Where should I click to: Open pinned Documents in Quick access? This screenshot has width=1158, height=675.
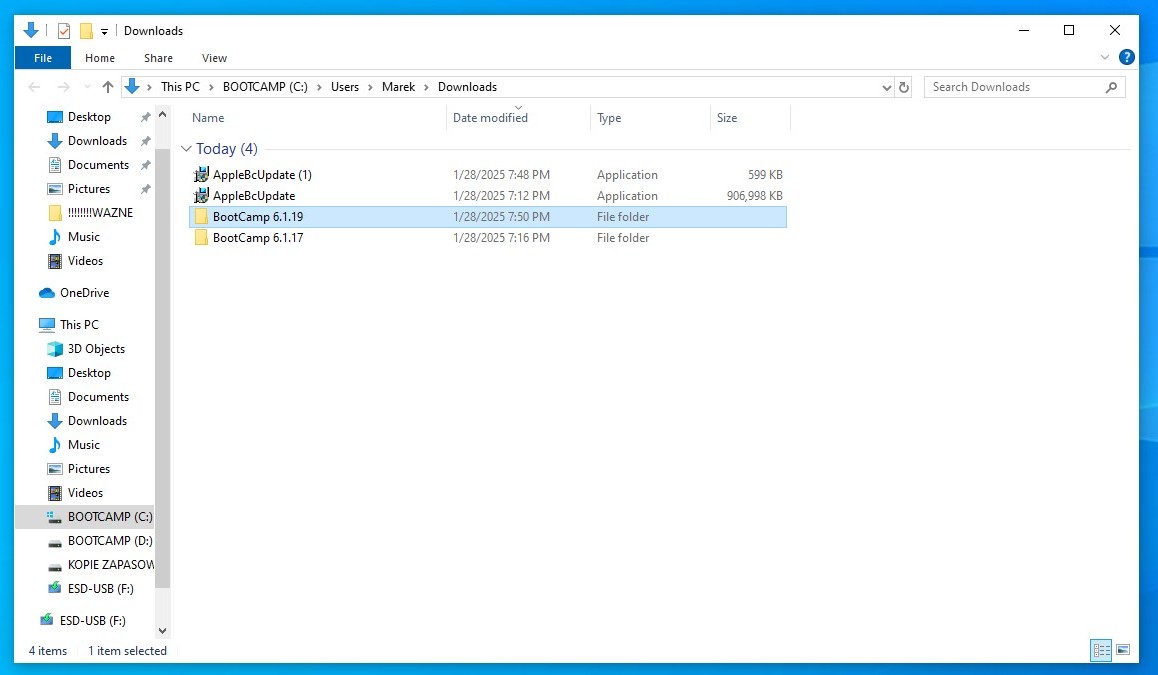click(x=98, y=165)
